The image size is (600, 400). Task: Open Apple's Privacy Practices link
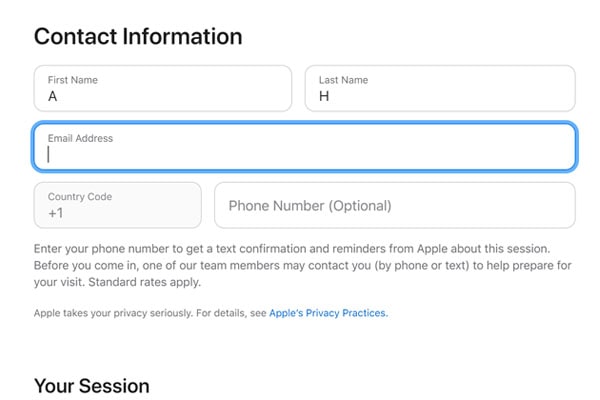coord(328,313)
